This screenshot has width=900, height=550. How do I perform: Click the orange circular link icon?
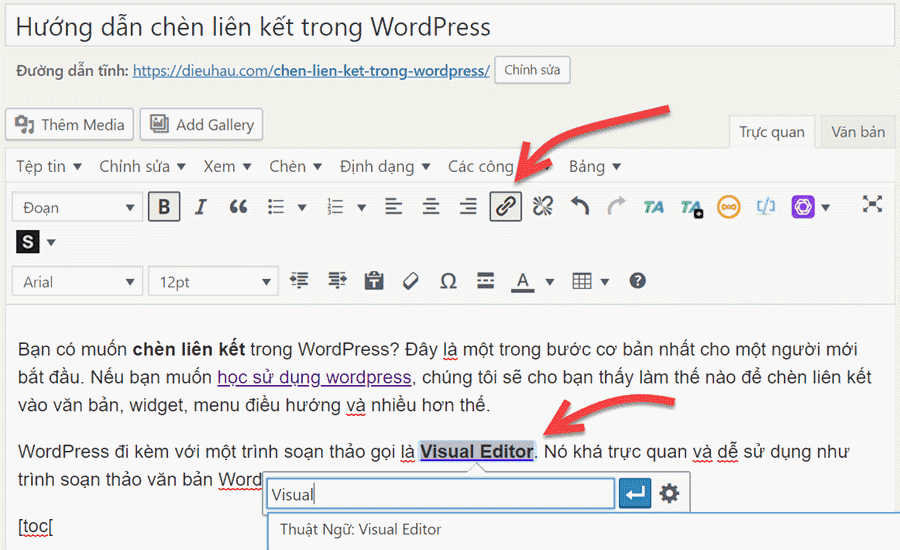(x=728, y=207)
